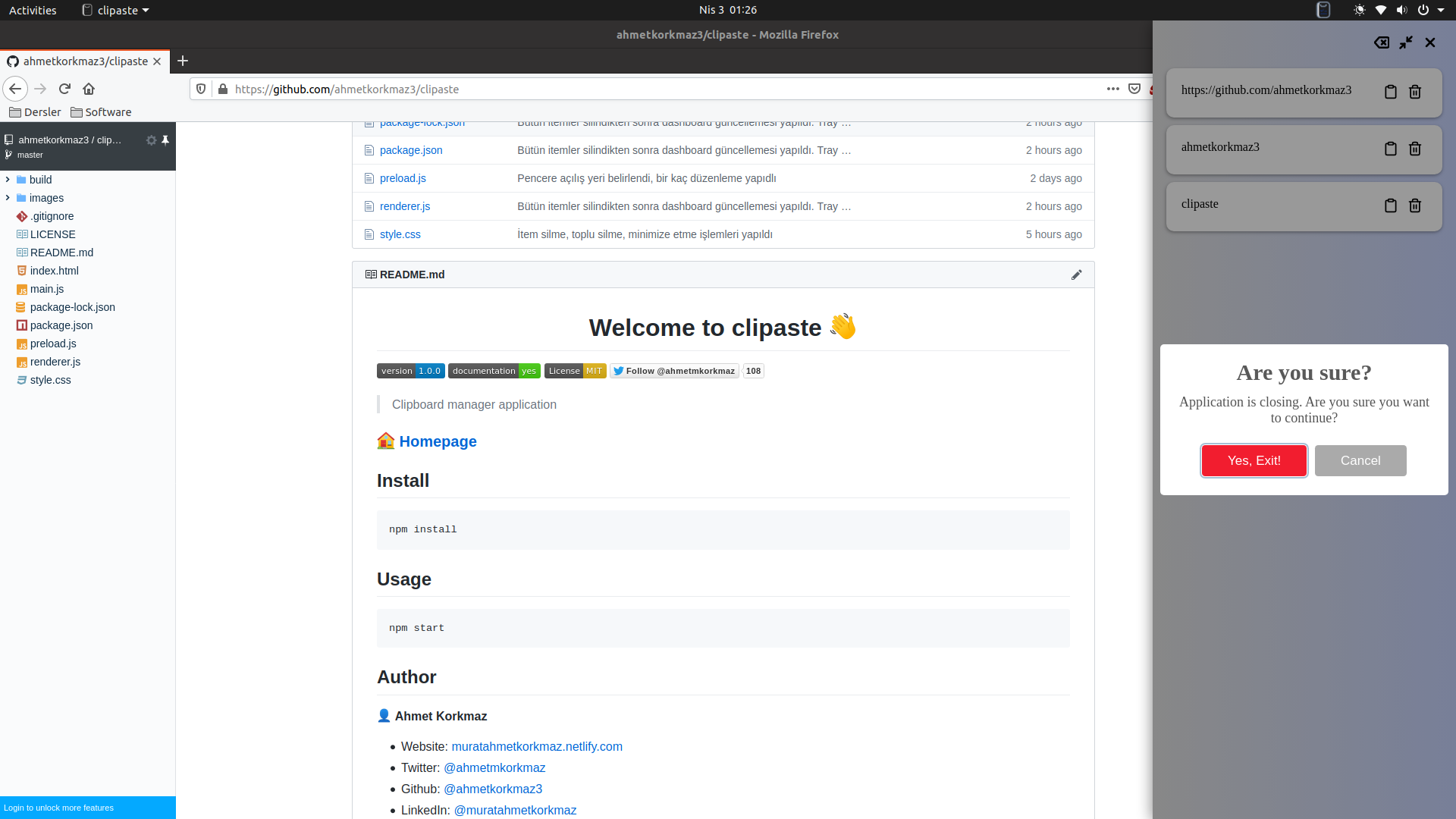Click the documentation yes badge

[494, 371]
